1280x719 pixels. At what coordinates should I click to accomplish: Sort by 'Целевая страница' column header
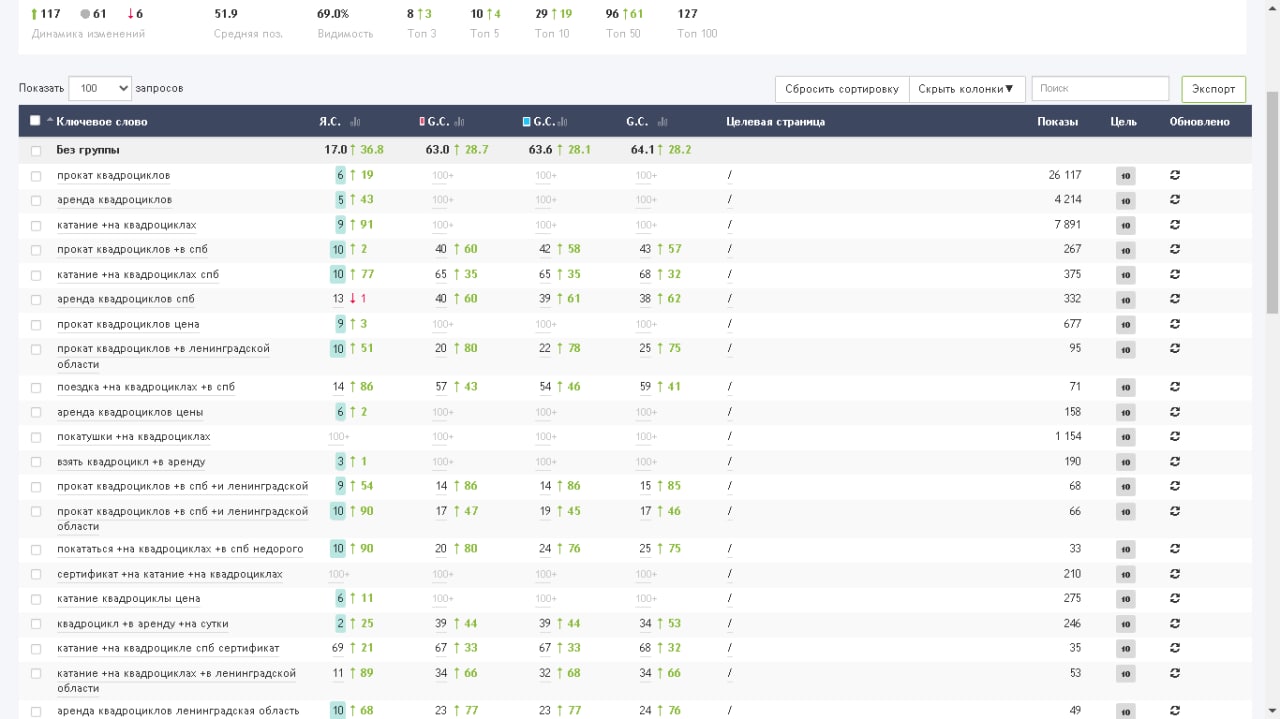click(775, 122)
